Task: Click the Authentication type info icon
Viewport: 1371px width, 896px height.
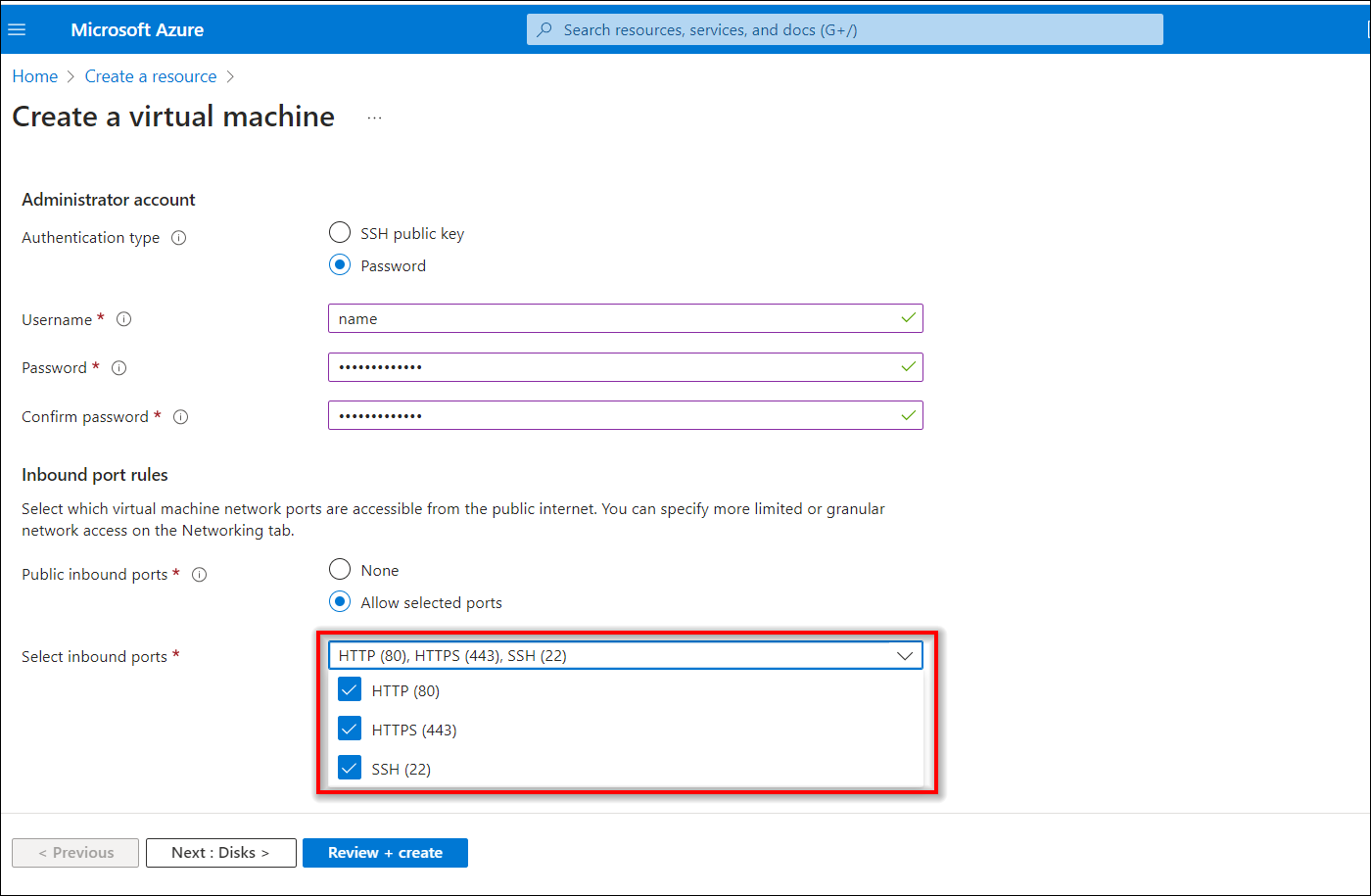Action: pos(178,238)
